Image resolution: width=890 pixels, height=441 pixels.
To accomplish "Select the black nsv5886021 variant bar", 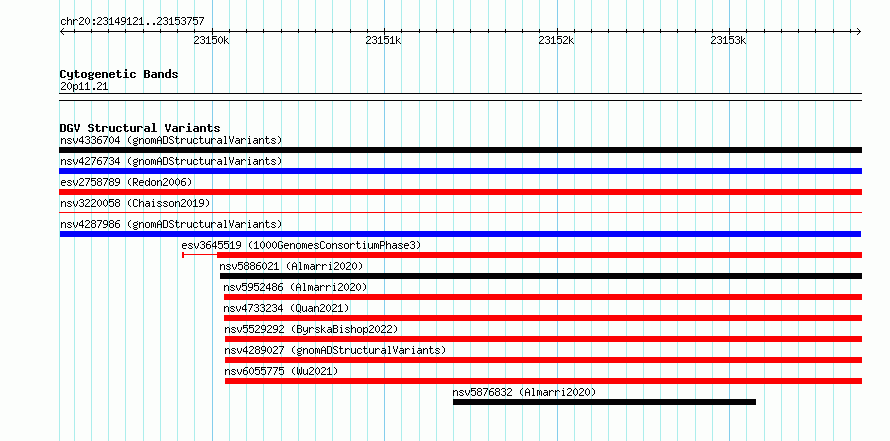I will pyautogui.click(x=541, y=276).
